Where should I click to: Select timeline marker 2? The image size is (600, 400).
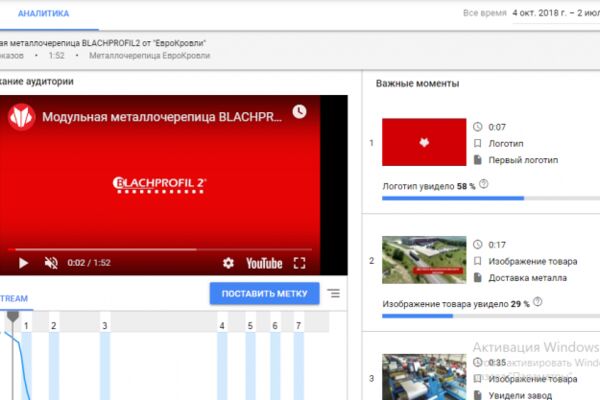point(54,326)
